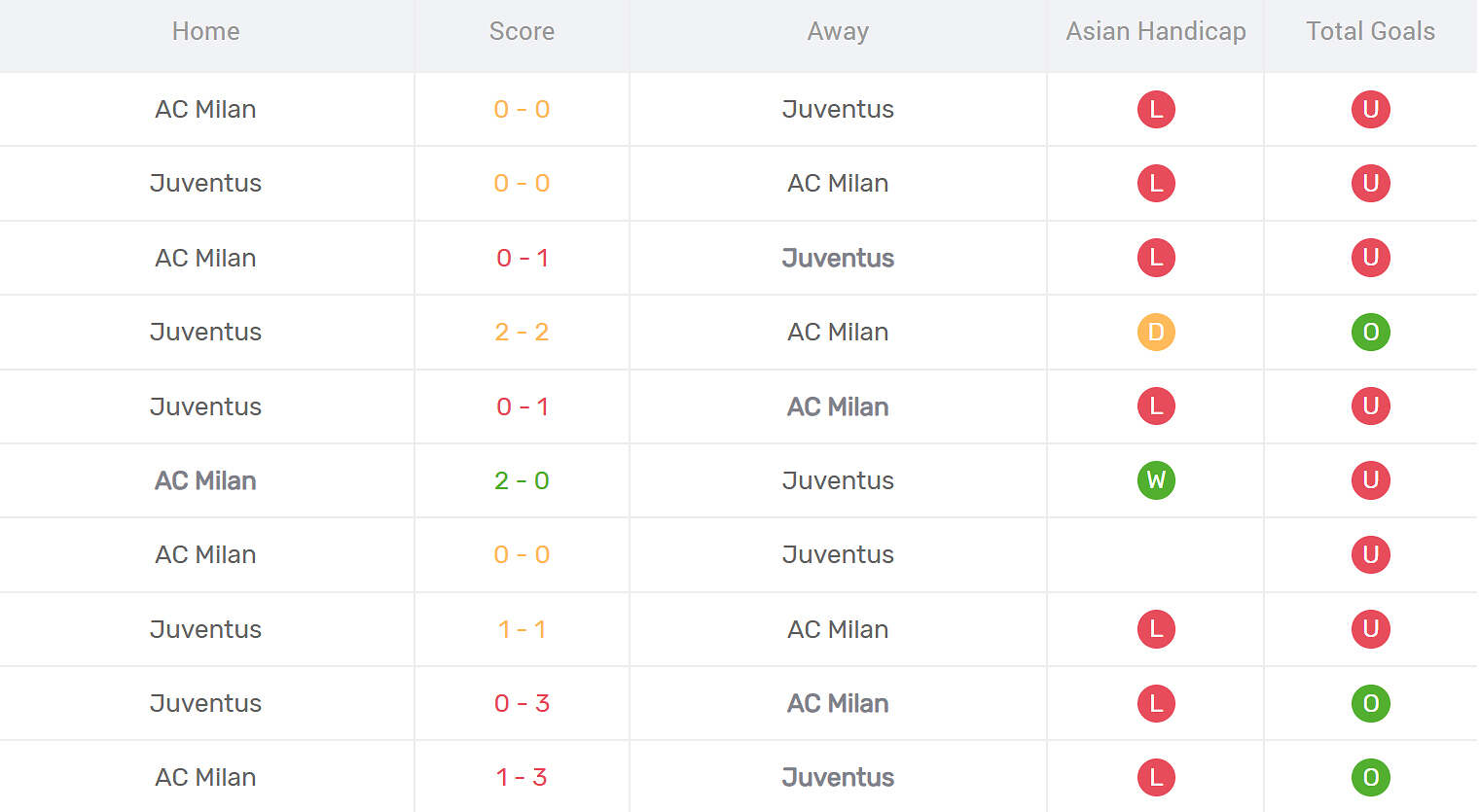Select the Home column header
The width and height of the screenshot is (1480, 812).
click(205, 31)
